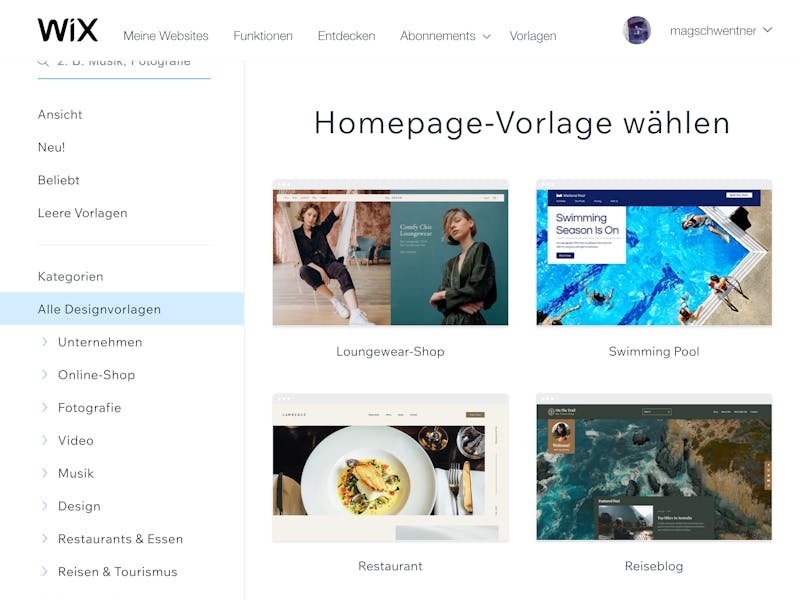
Task: Expand the Design category chevron
Action: click(44, 506)
